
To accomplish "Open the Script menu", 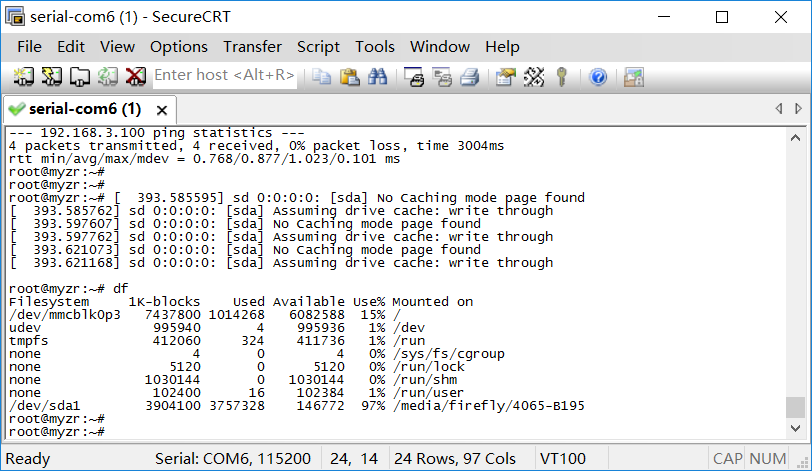I will tap(318, 47).
